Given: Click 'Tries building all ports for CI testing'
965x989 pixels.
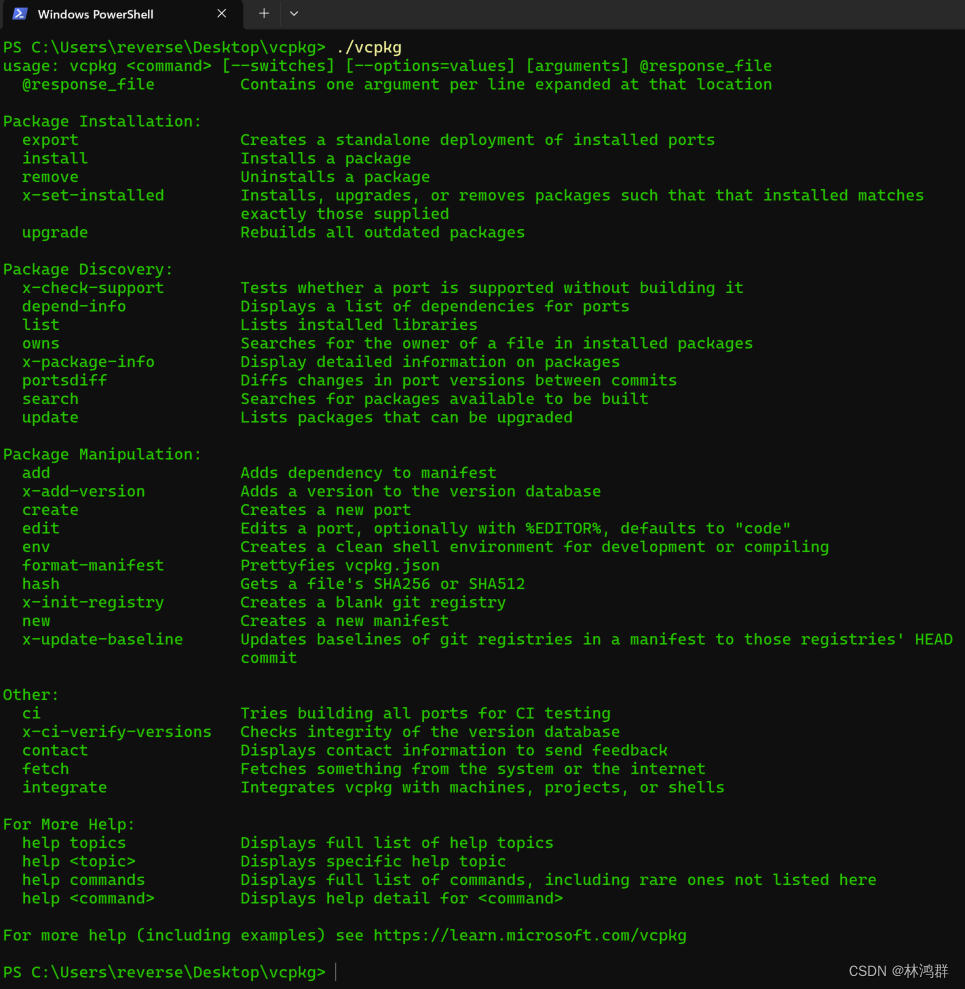Looking at the screenshot, I should [x=426, y=713].
